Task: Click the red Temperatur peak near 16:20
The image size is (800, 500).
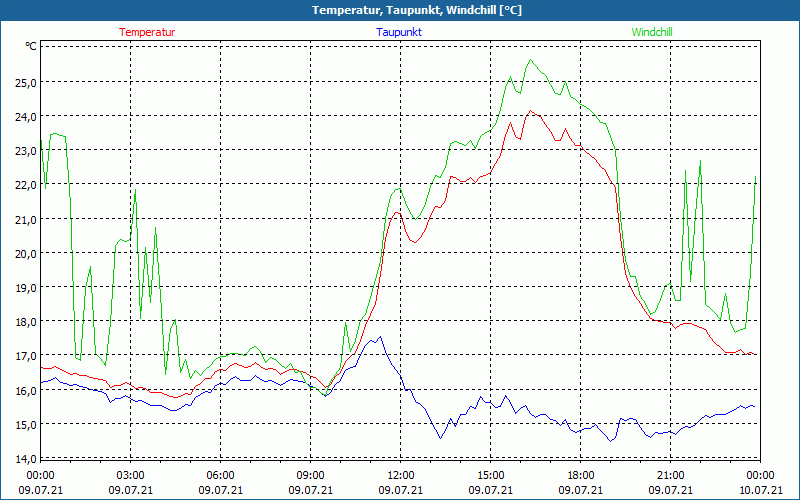Action: (x=531, y=111)
